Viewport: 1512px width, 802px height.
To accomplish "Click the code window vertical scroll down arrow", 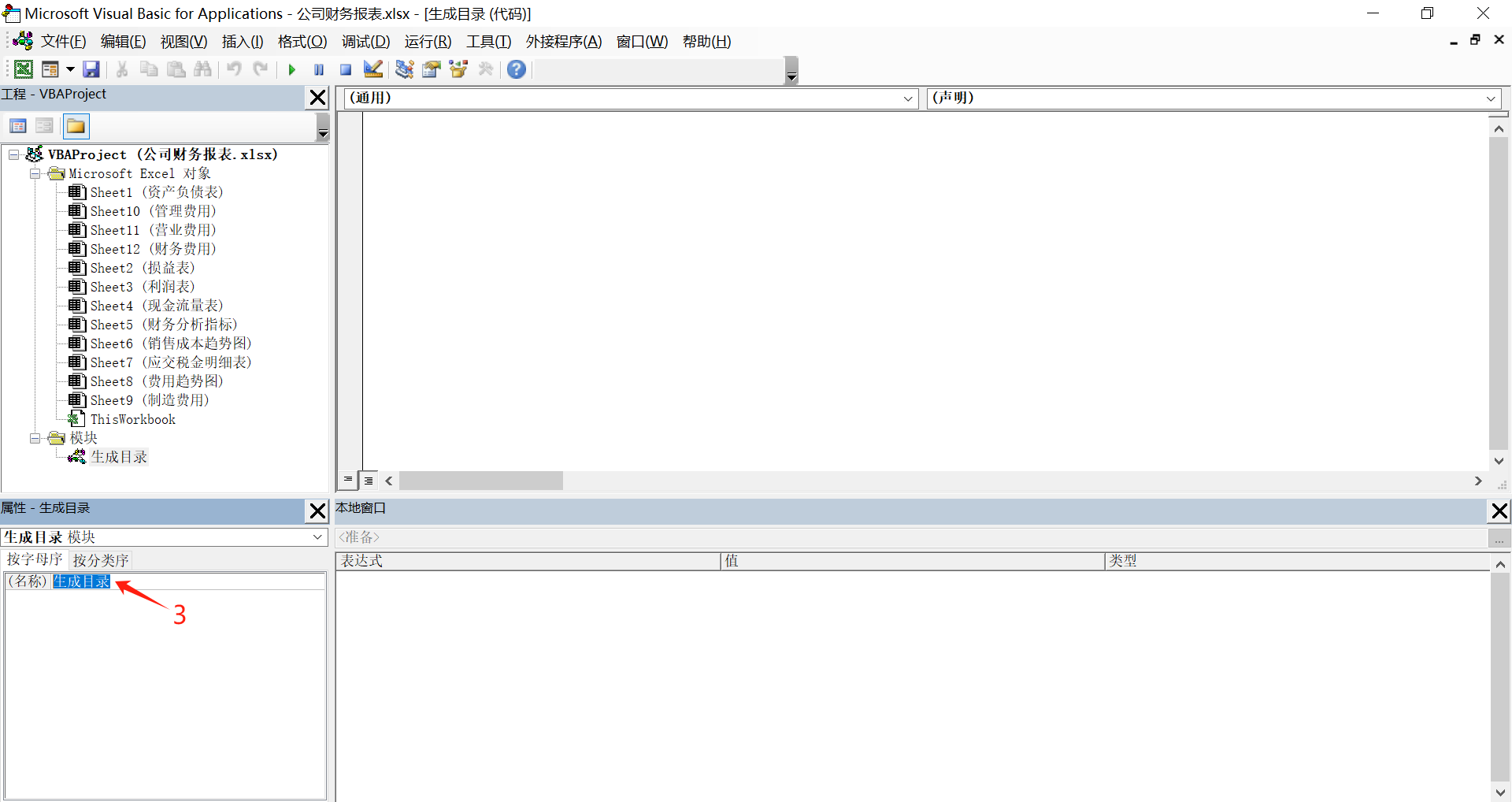I will pos(1499,461).
